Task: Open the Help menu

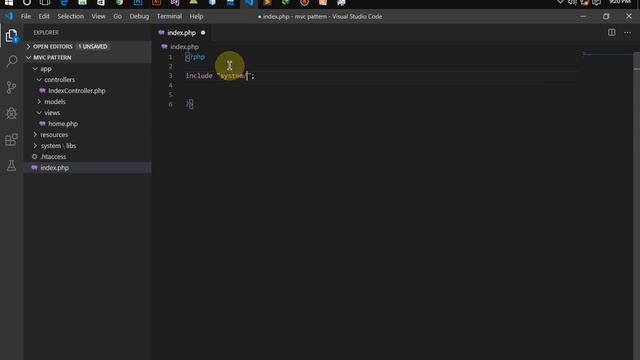Action: pos(196,16)
